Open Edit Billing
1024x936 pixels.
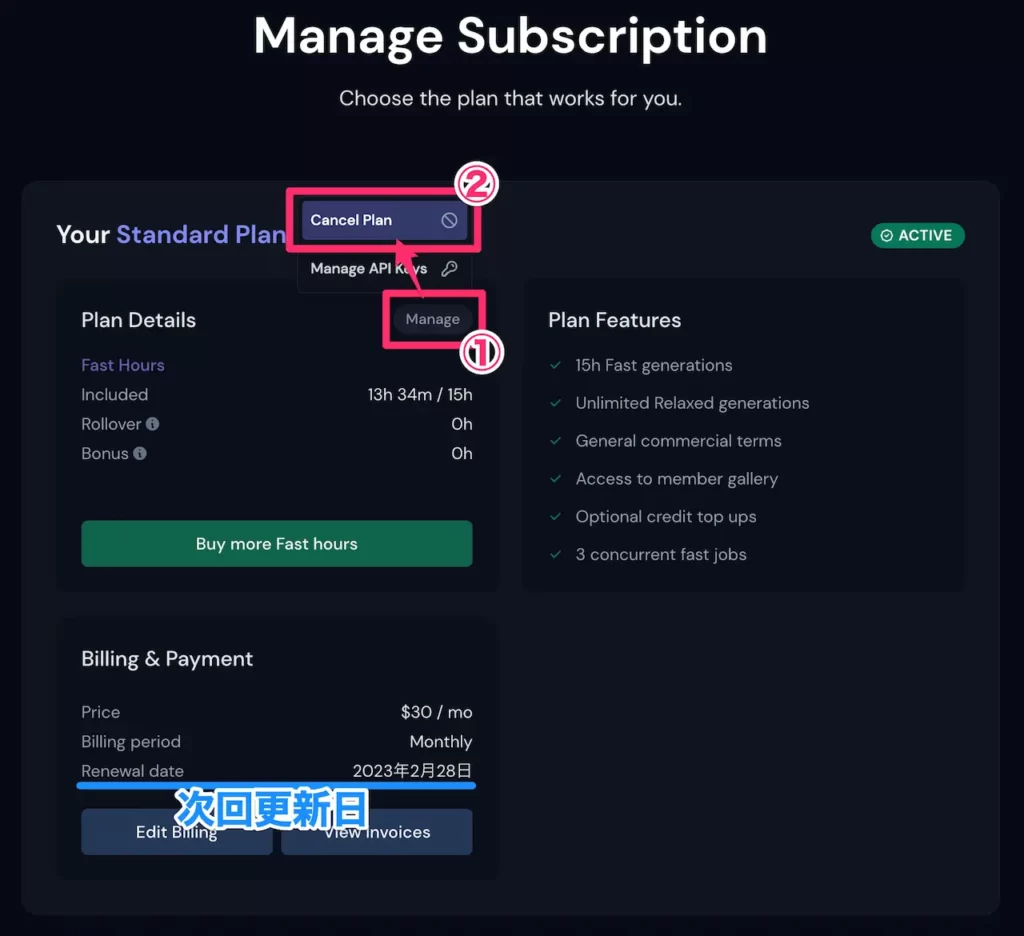(x=176, y=831)
